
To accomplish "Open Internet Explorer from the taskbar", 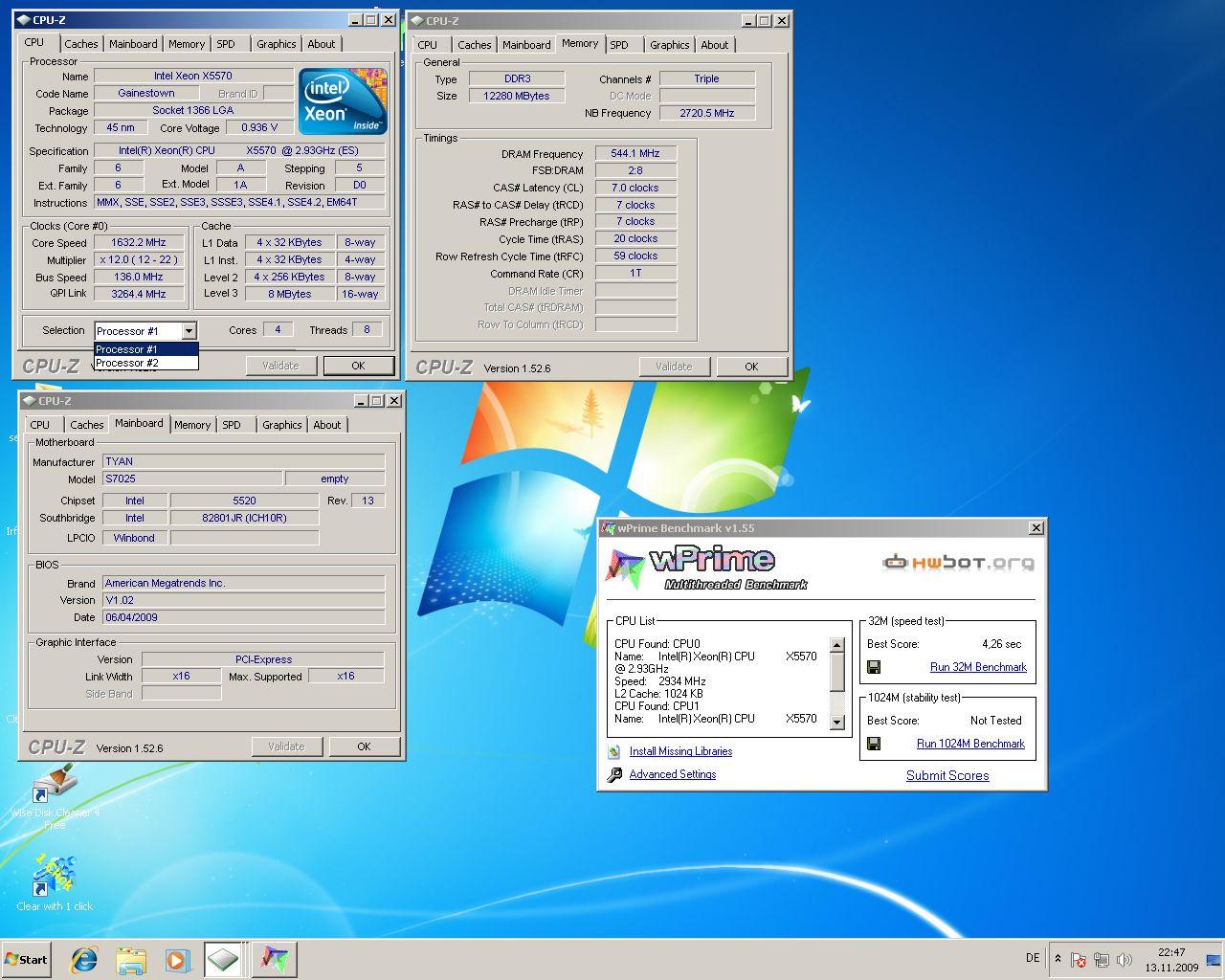I will [84, 959].
